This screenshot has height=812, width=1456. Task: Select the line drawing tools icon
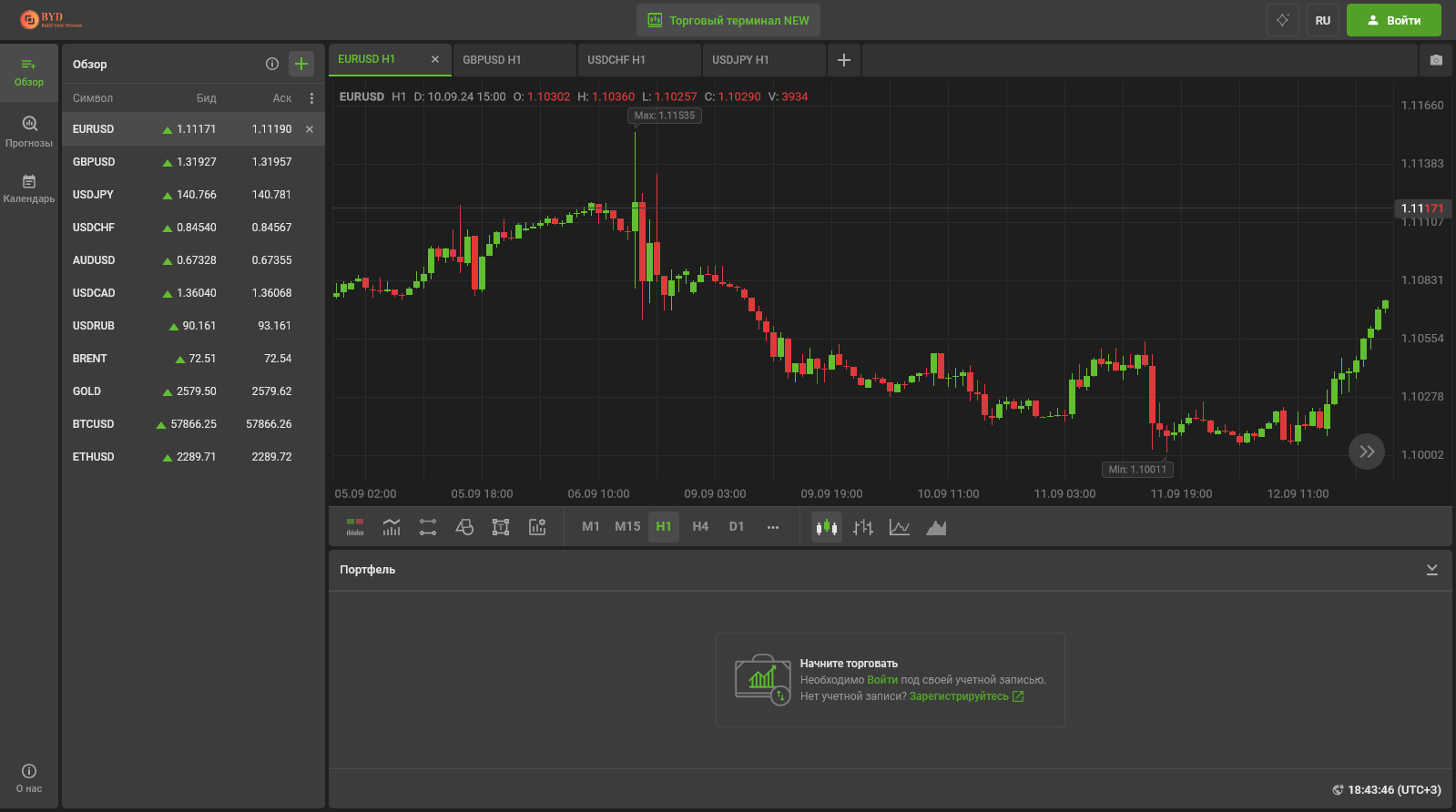click(428, 527)
